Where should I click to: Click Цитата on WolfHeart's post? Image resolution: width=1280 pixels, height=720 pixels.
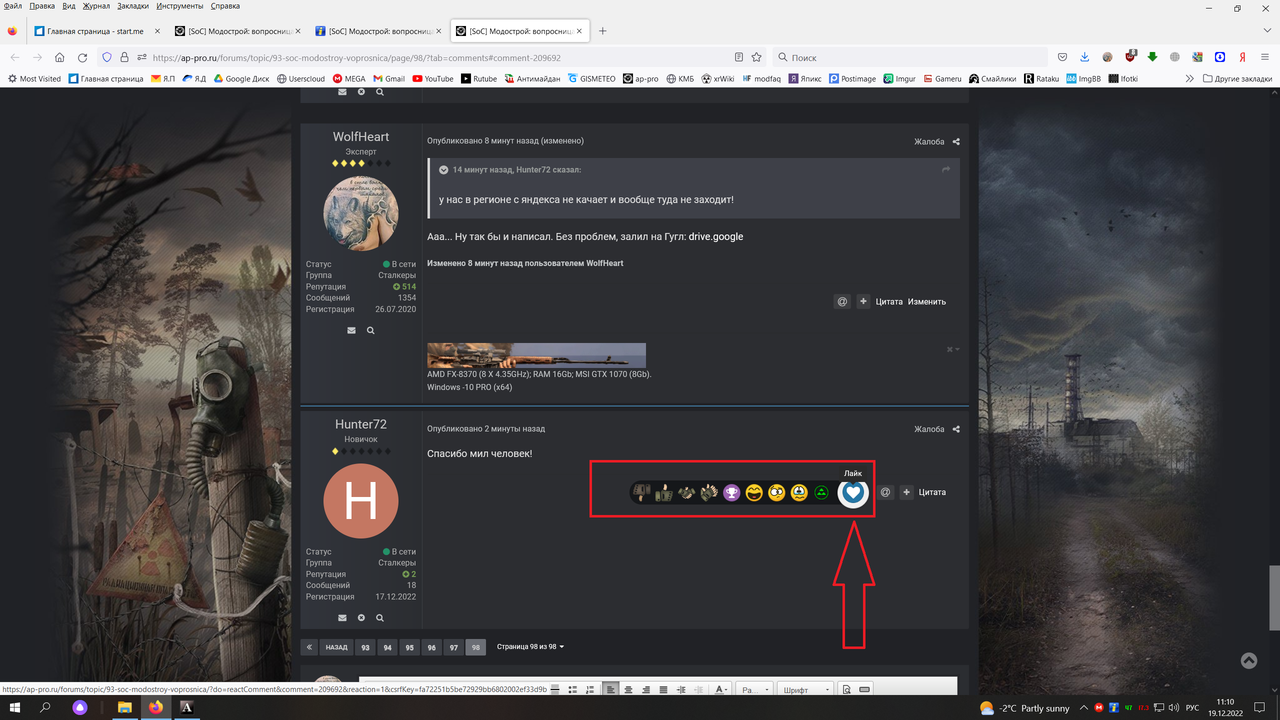point(889,301)
